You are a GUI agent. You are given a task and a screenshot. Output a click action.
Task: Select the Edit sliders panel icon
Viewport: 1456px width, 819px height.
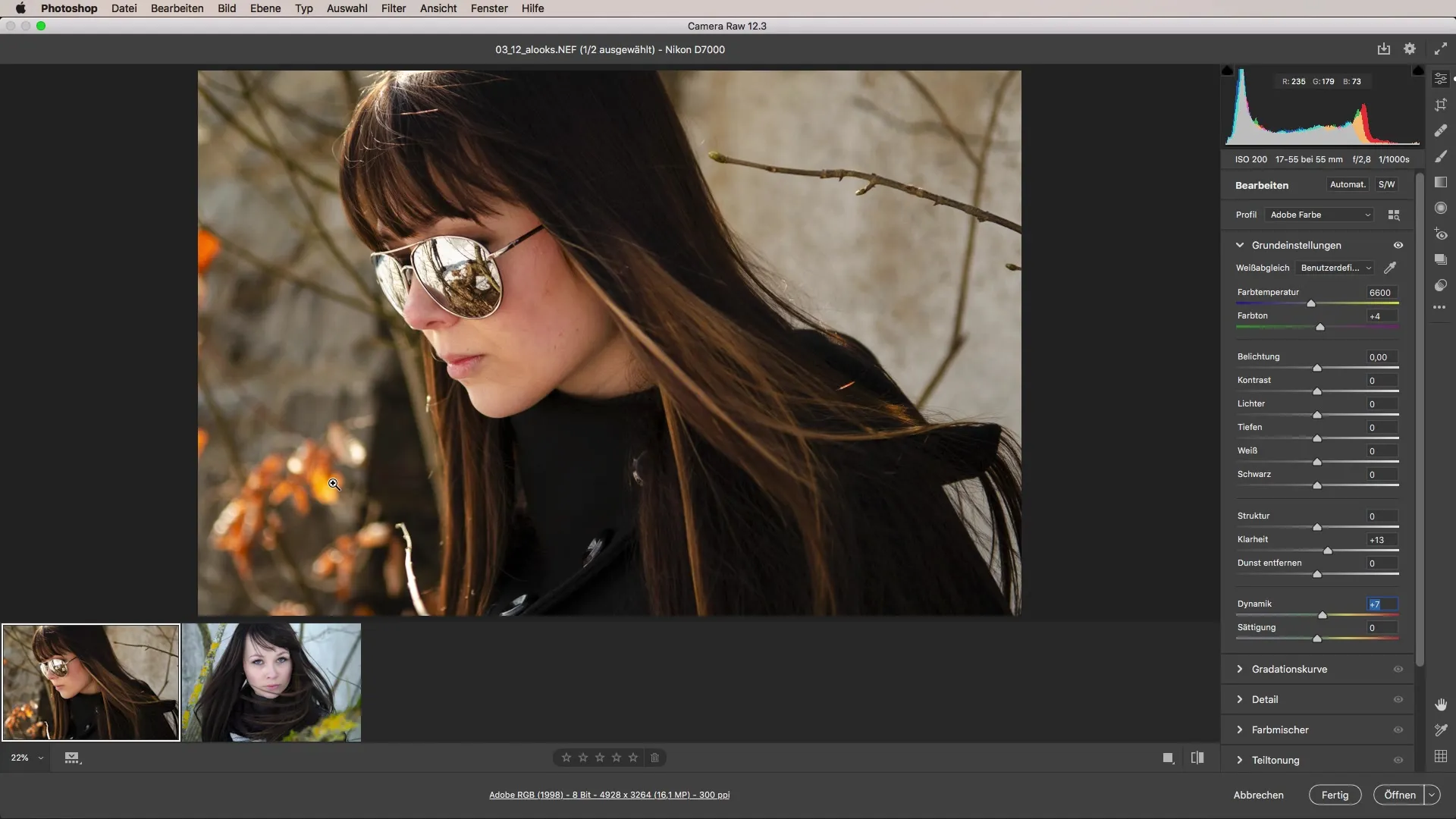(1441, 79)
